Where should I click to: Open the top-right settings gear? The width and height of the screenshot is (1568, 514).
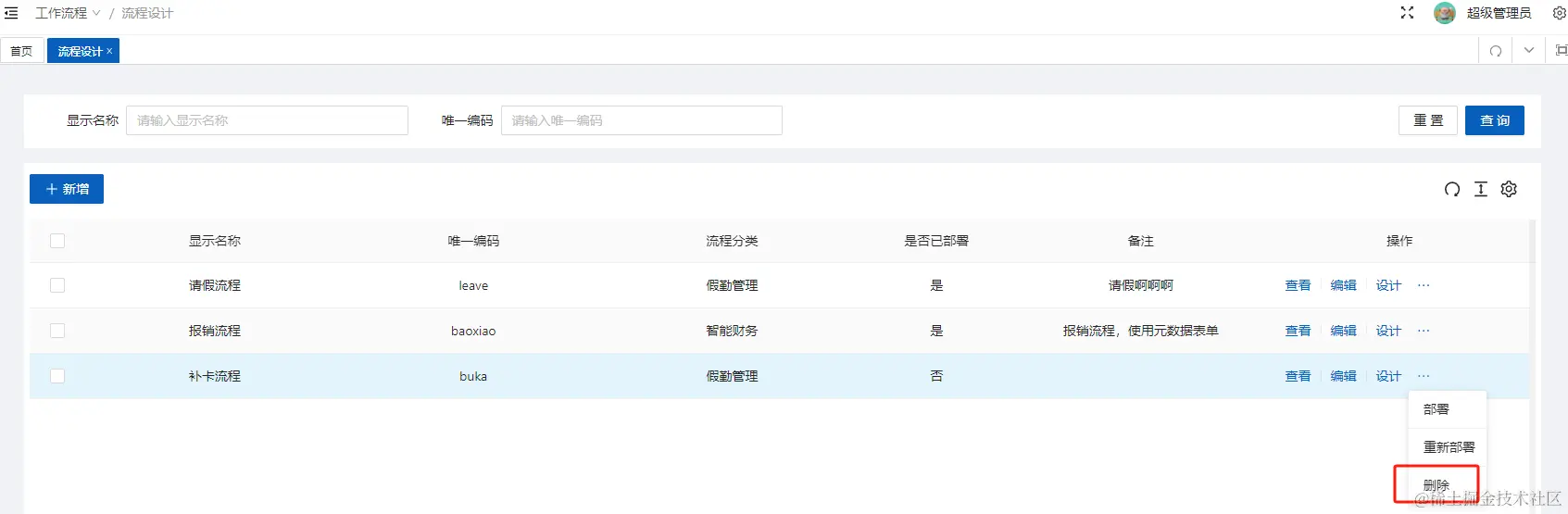1559,13
